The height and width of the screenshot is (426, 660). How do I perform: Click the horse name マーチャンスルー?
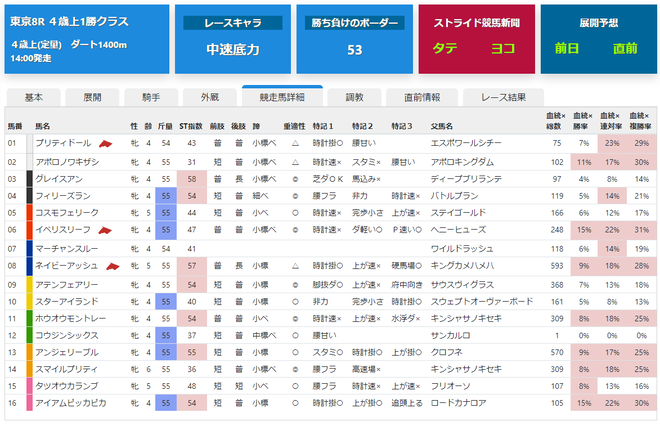click(67, 249)
